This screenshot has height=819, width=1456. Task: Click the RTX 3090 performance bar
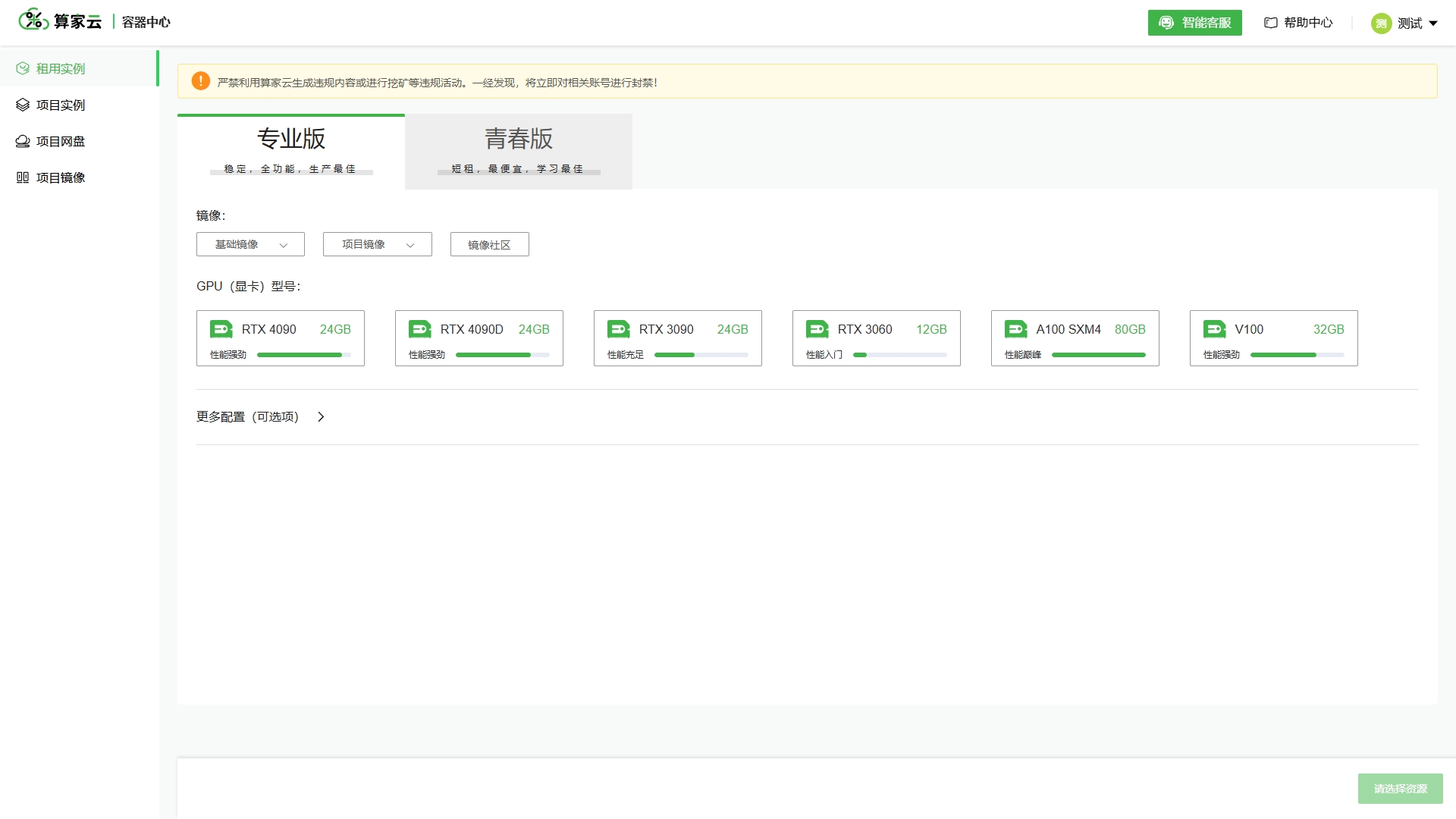coord(701,355)
